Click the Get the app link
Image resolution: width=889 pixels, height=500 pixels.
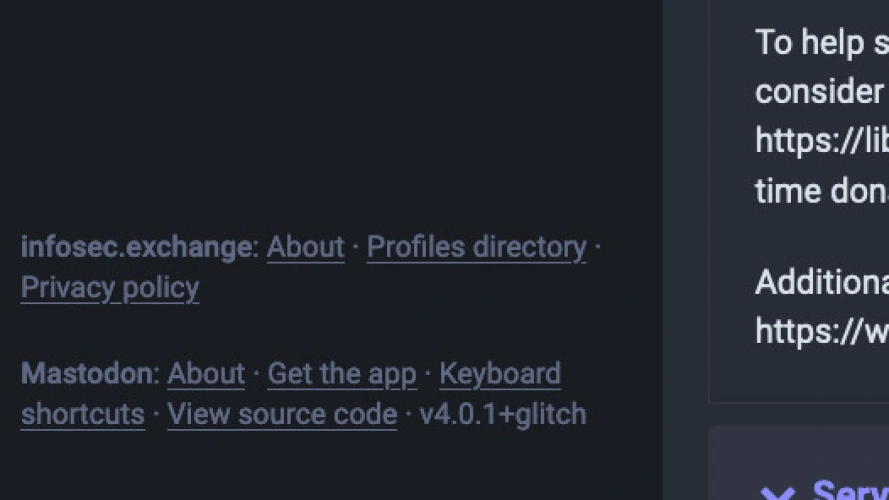click(342, 374)
